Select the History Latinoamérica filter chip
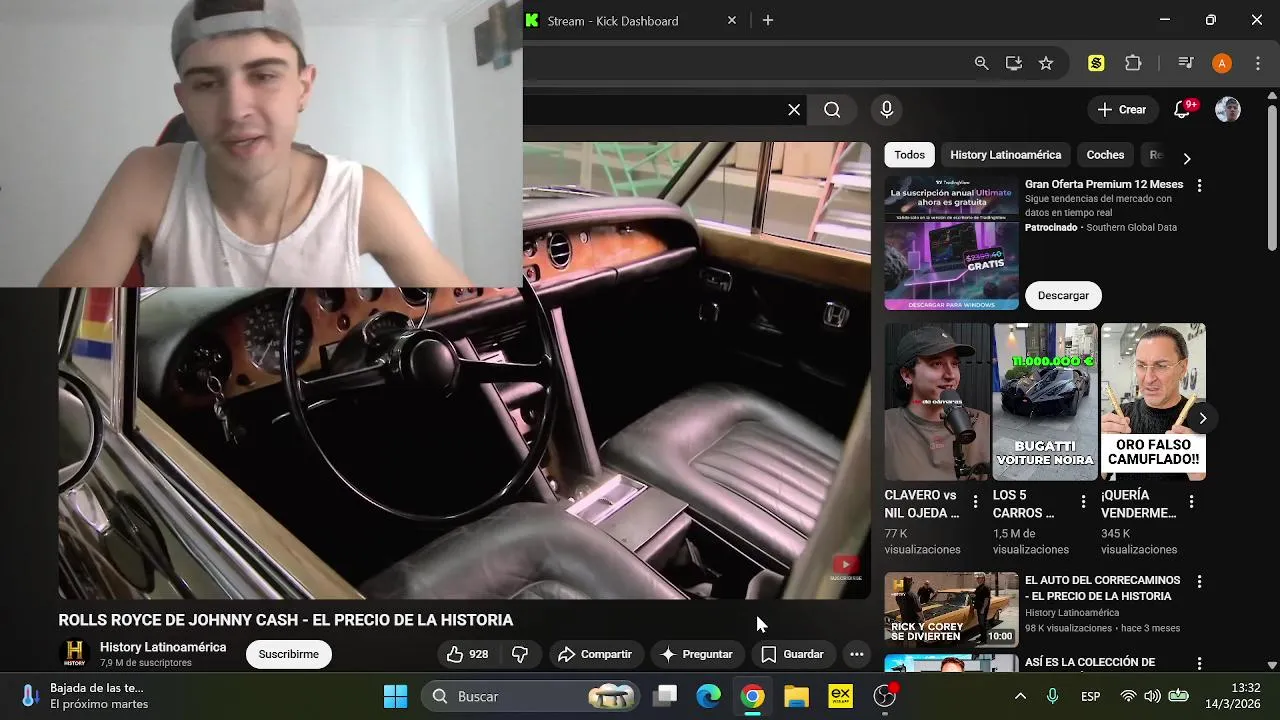The height and width of the screenshot is (720, 1280). click(1005, 155)
